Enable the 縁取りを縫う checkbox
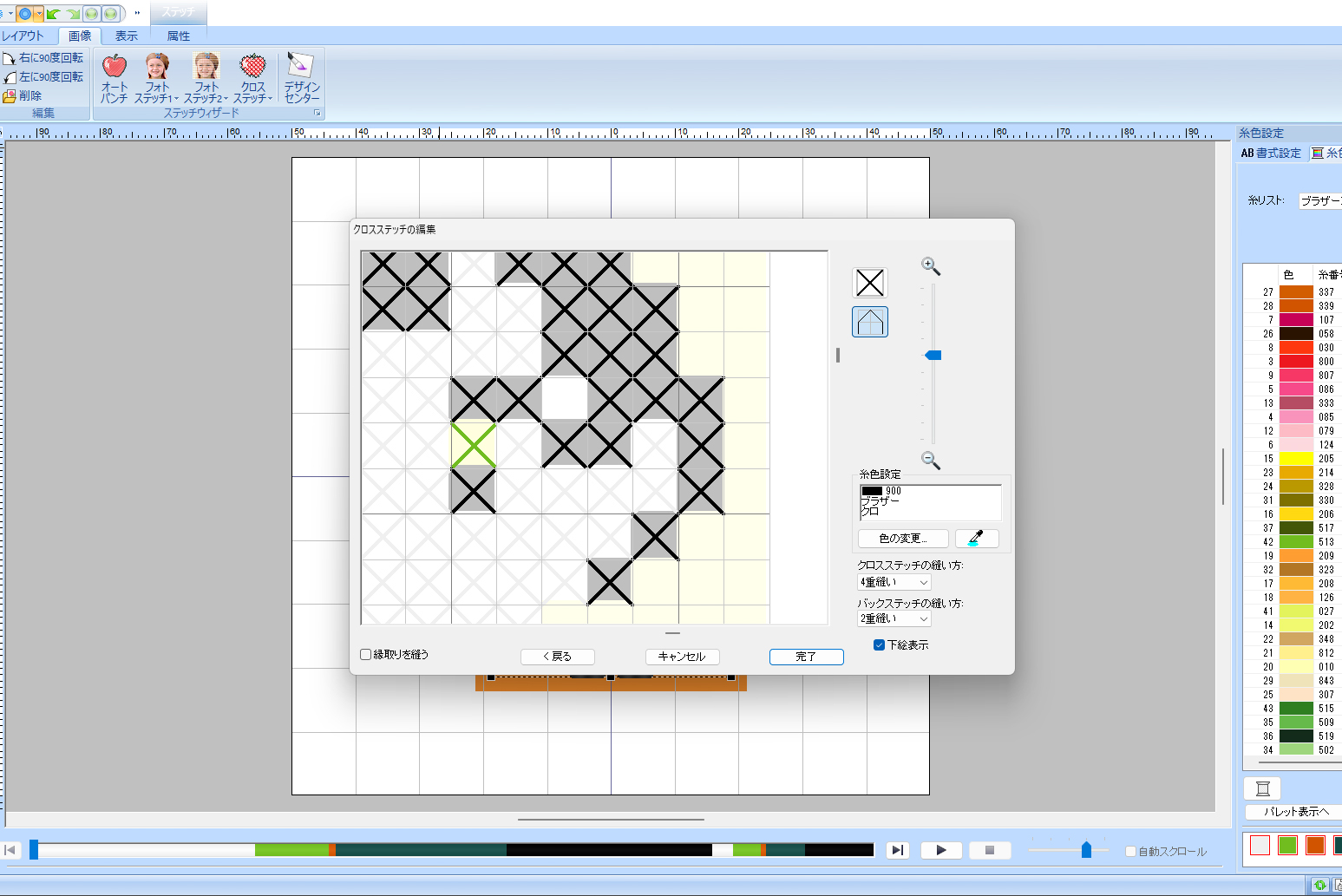1342x896 pixels. pyautogui.click(x=366, y=655)
